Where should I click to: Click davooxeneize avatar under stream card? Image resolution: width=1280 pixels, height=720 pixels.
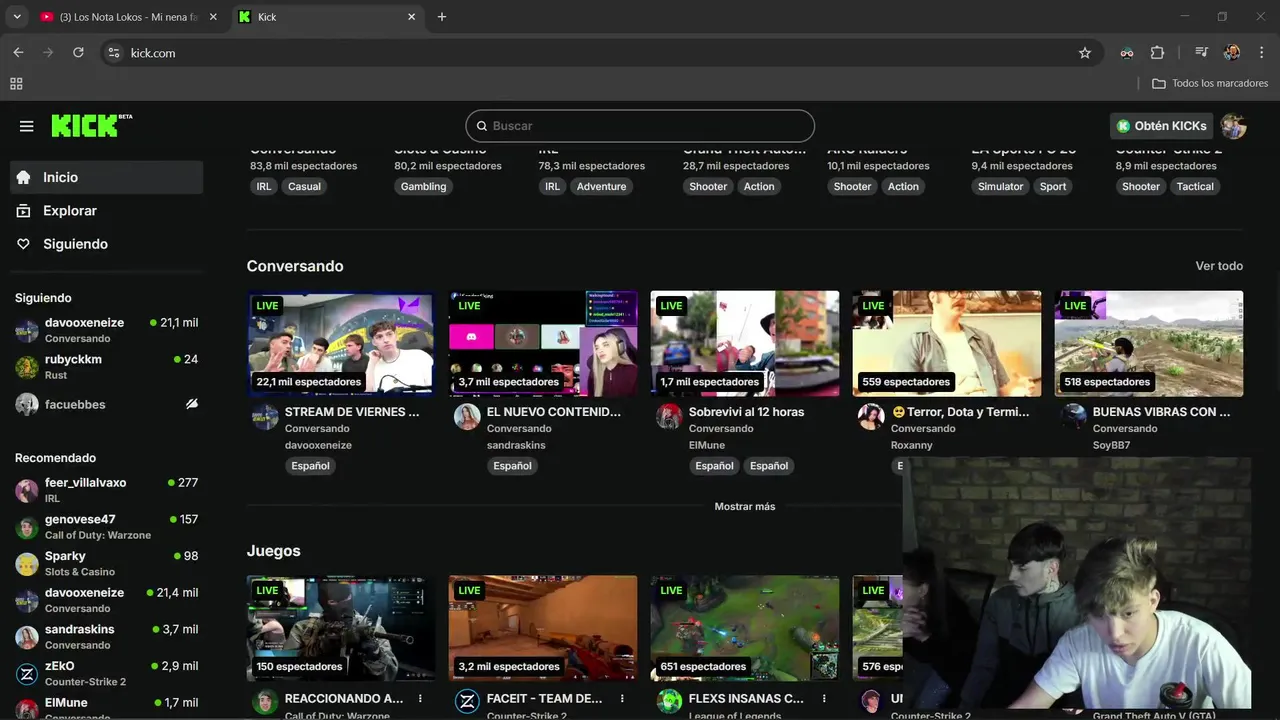click(x=265, y=417)
